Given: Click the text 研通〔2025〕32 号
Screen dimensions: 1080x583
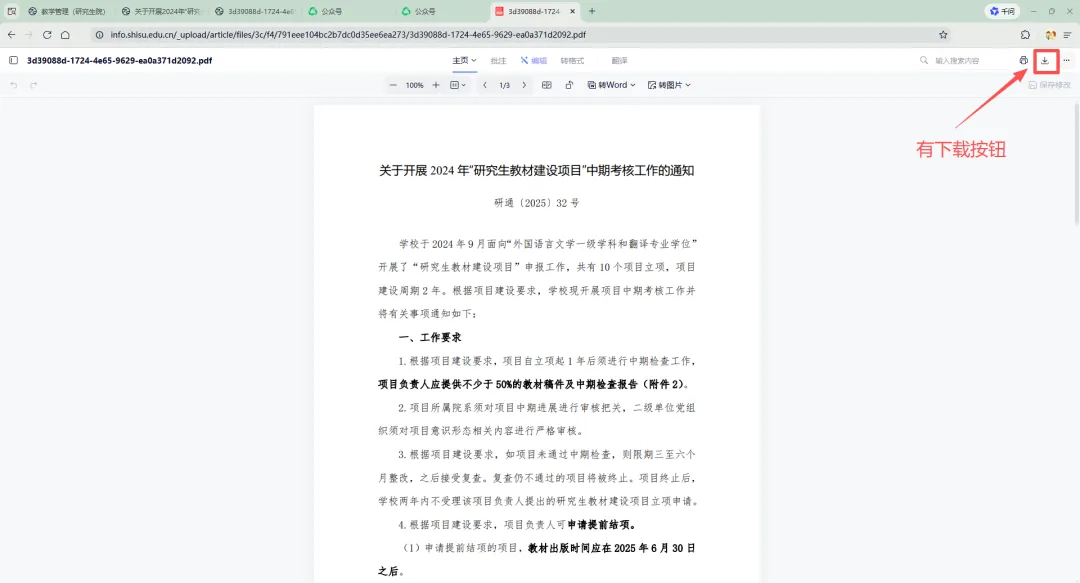Looking at the screenshot, I should click(x=537, y=203).
